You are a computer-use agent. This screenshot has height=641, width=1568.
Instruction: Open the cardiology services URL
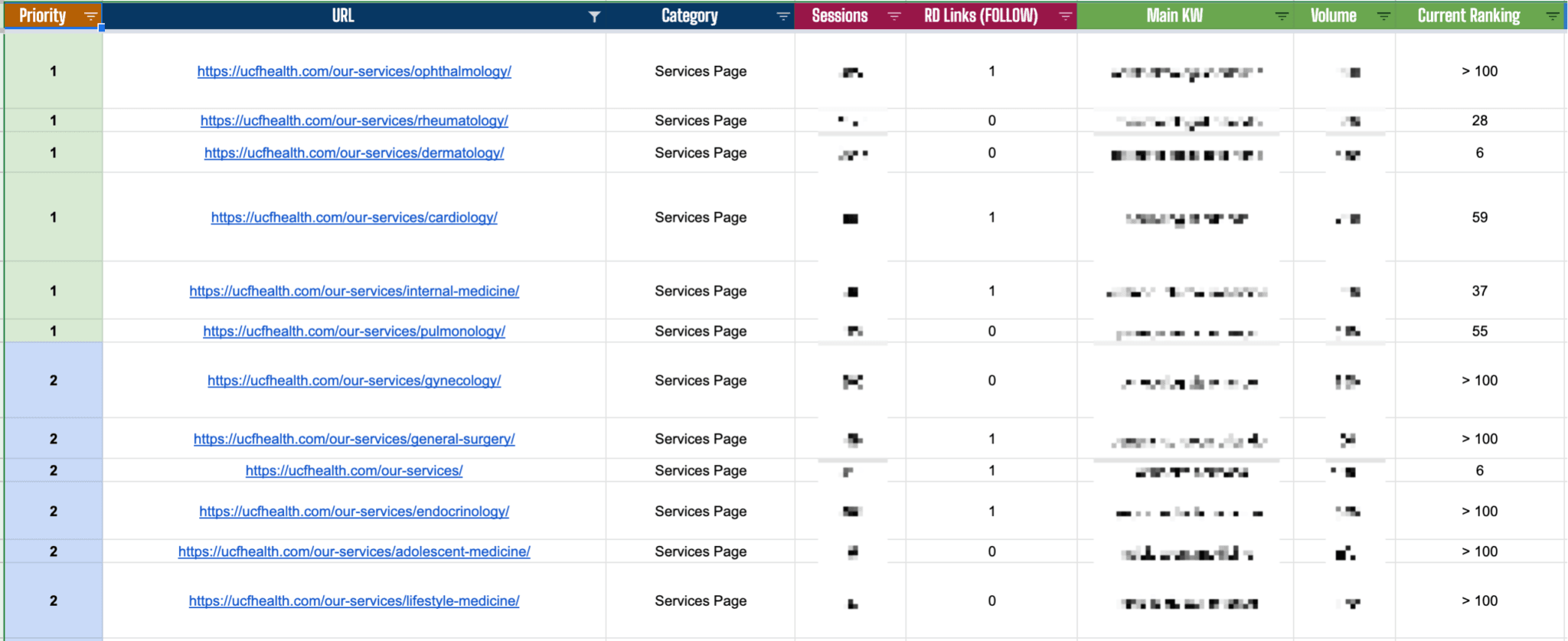354,217
